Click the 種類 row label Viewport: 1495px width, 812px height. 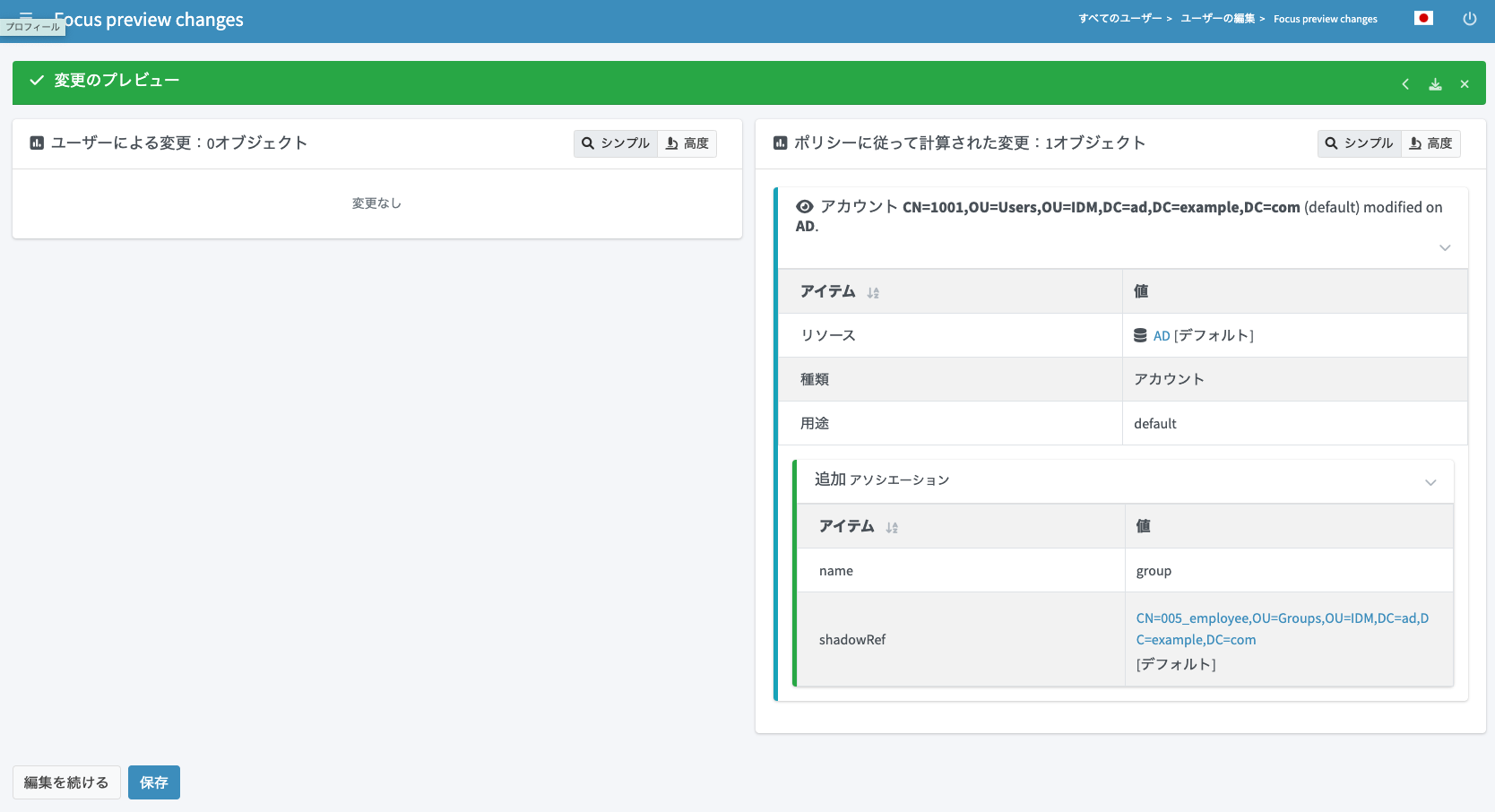(815, 379)
